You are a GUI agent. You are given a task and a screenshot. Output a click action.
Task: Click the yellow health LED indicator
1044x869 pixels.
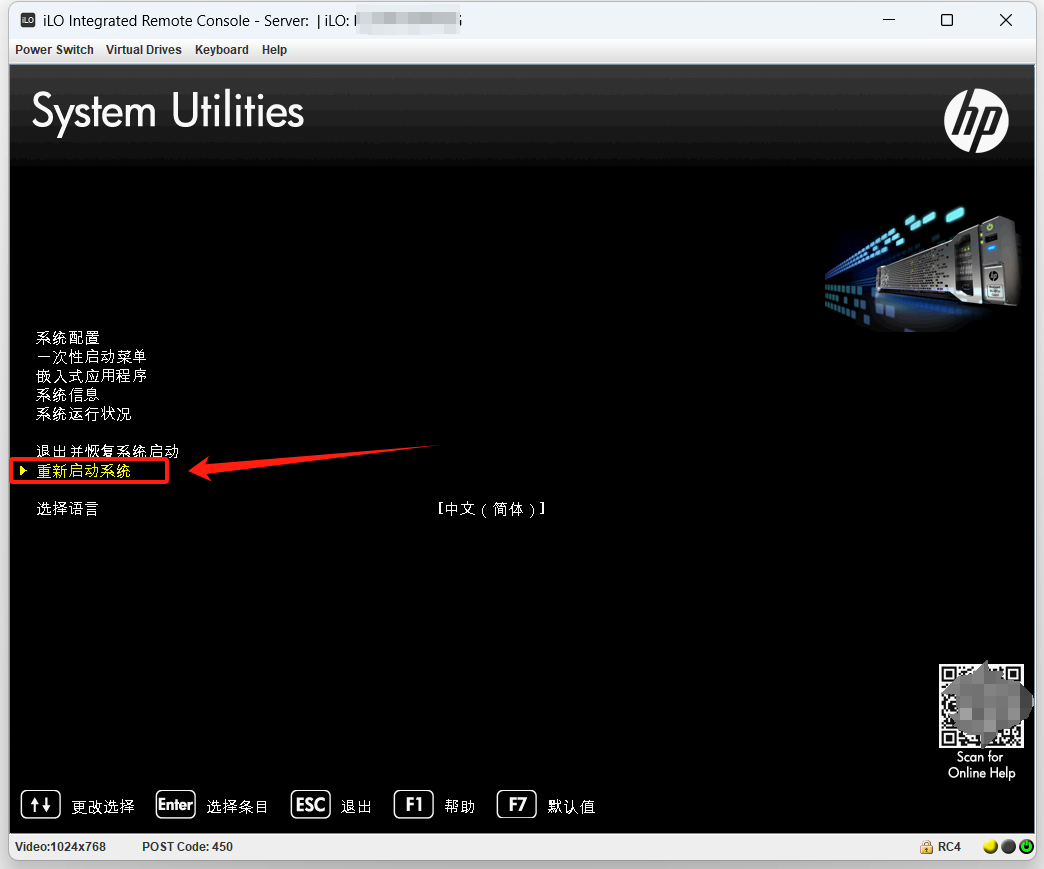990,847
